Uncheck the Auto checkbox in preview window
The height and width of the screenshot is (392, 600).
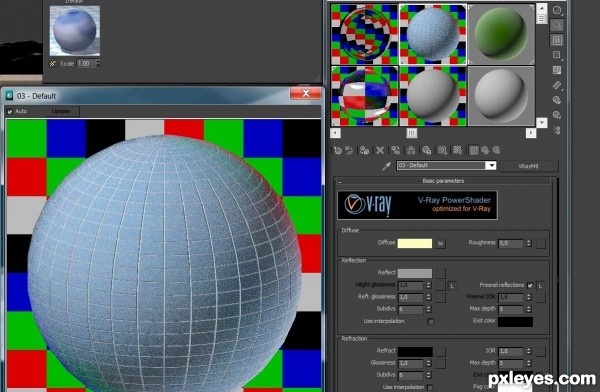(10, 111)
